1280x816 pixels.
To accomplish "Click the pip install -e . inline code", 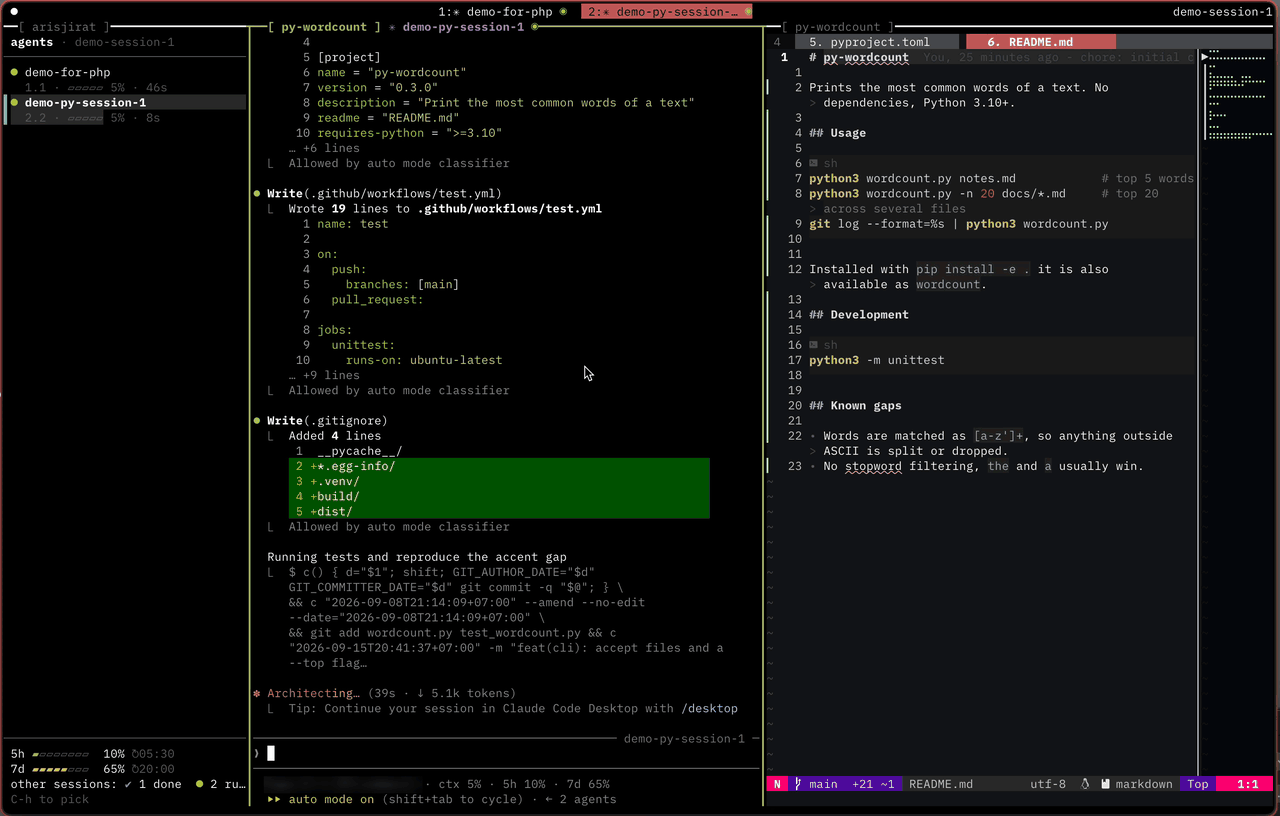I will click(x=973, y=269).
